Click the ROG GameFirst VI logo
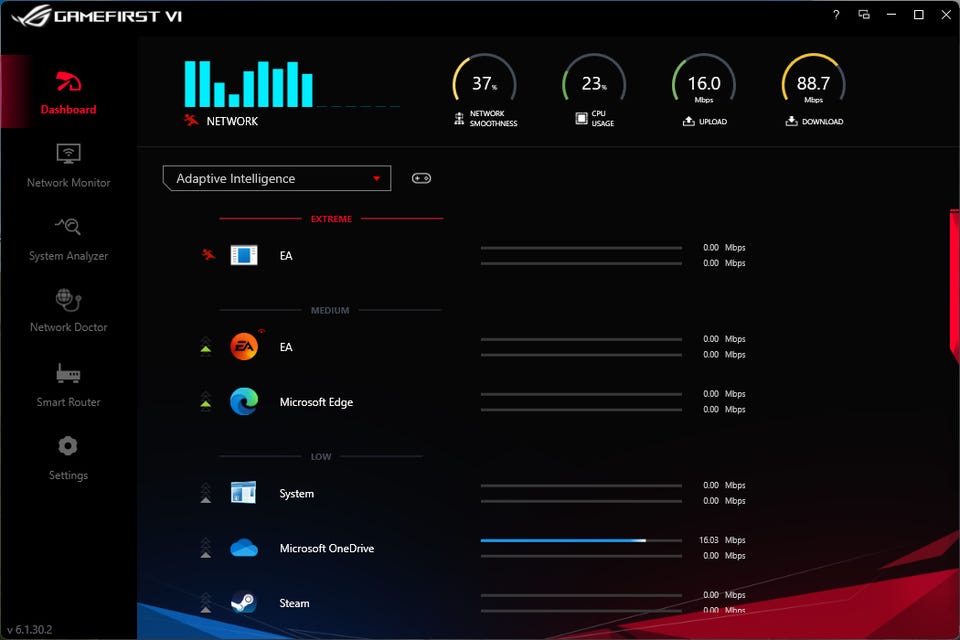This screenshot has width=960, height=640. coord(97,15)
